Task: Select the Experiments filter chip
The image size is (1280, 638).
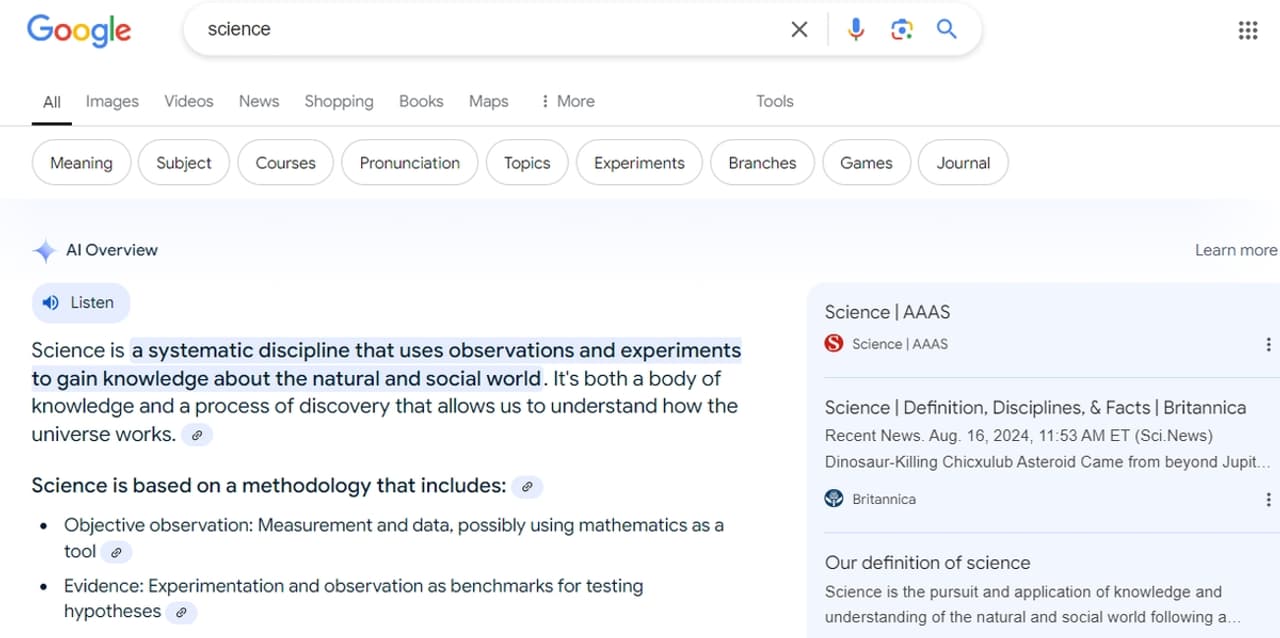Action: [639, 163]
